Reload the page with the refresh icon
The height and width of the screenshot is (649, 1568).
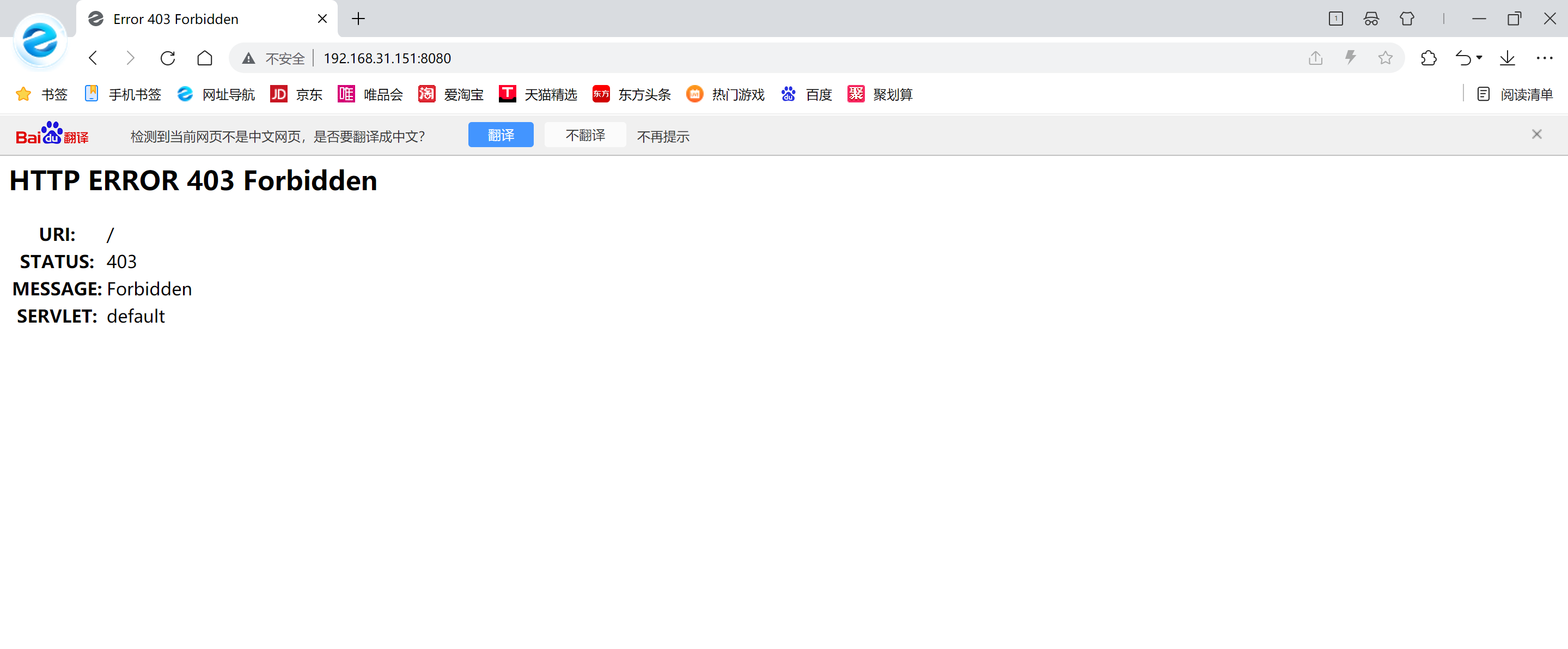click(x=167, y=58)
